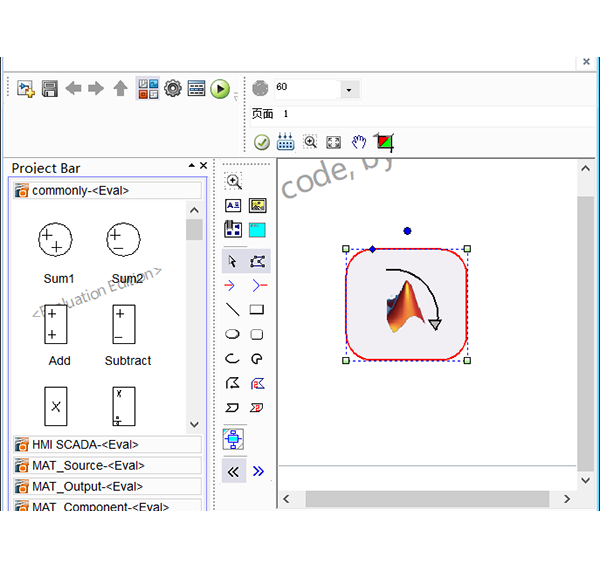The height and width of the screenshot is (564, 600).
Task: Click the new project icon
Action: tap(26, 89)
